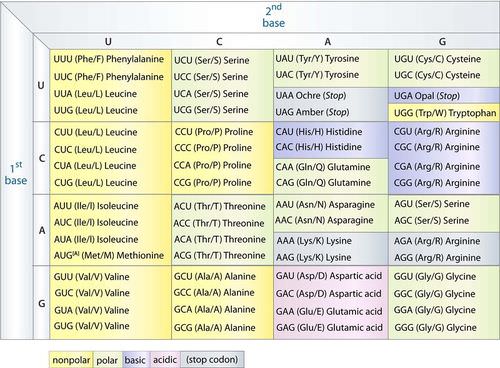Select UGC (Cys/C) Cysteine

(437, 75)
